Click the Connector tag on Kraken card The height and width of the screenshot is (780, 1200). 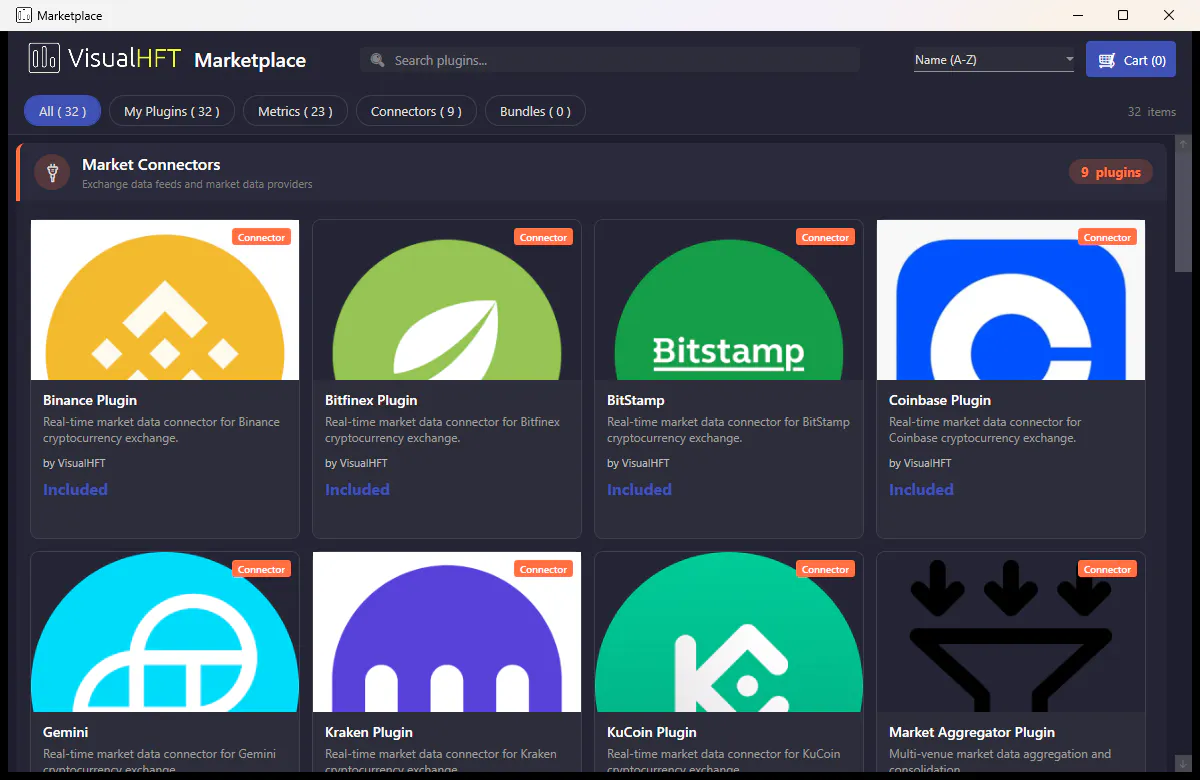544,569
